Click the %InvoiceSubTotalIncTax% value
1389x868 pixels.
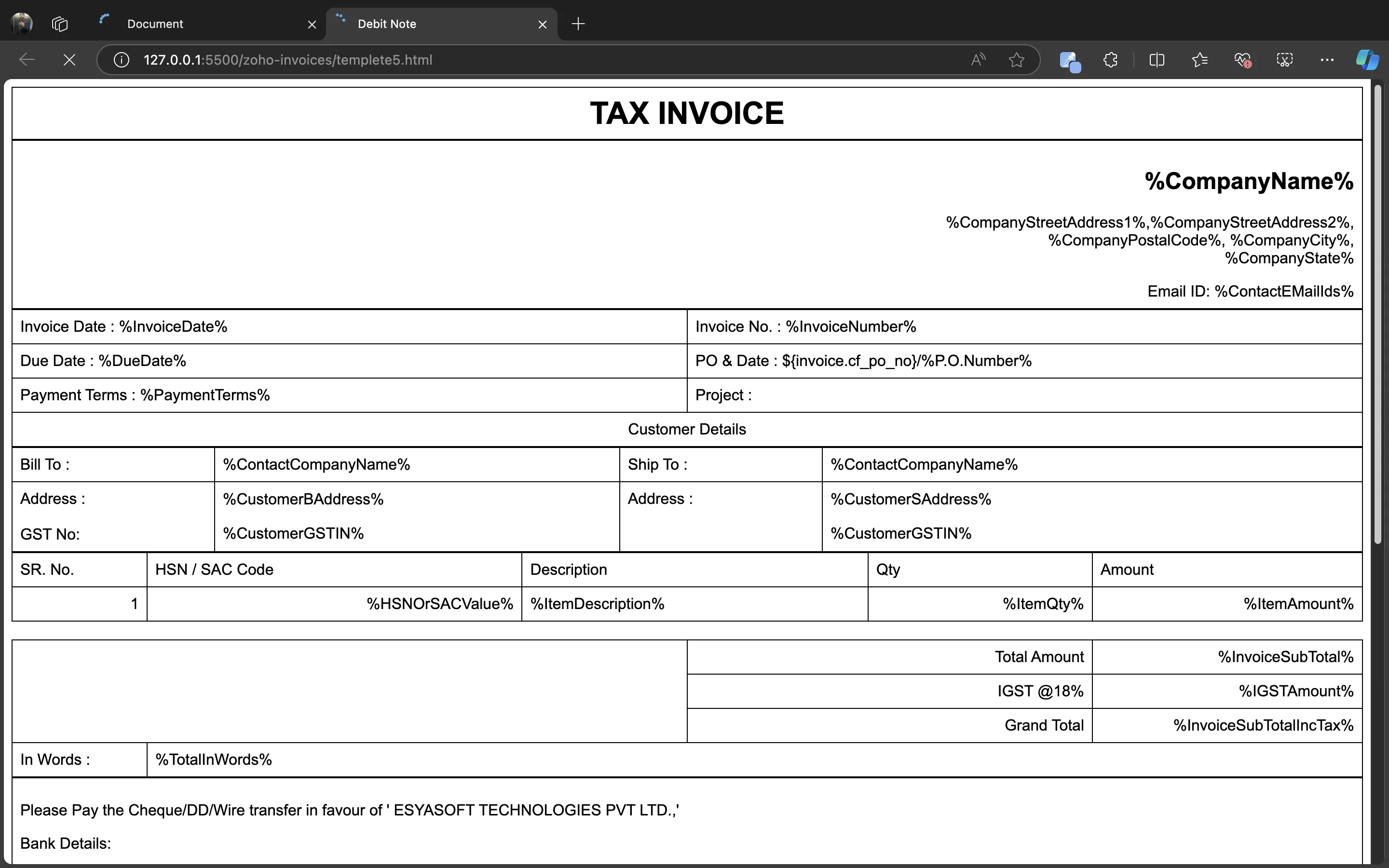click(1263, 726)
